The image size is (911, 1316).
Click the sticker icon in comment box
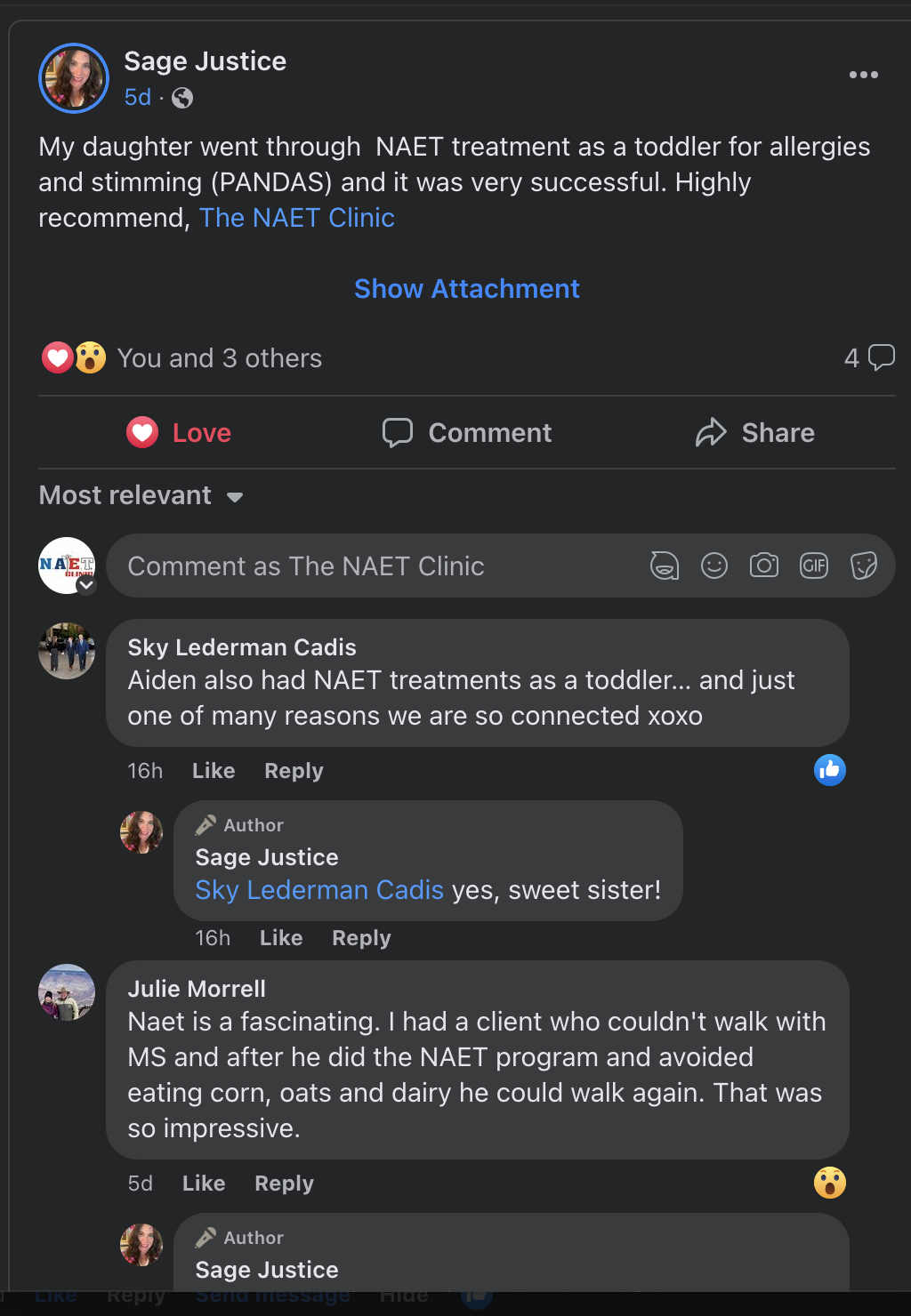click(x=864, y=566)
